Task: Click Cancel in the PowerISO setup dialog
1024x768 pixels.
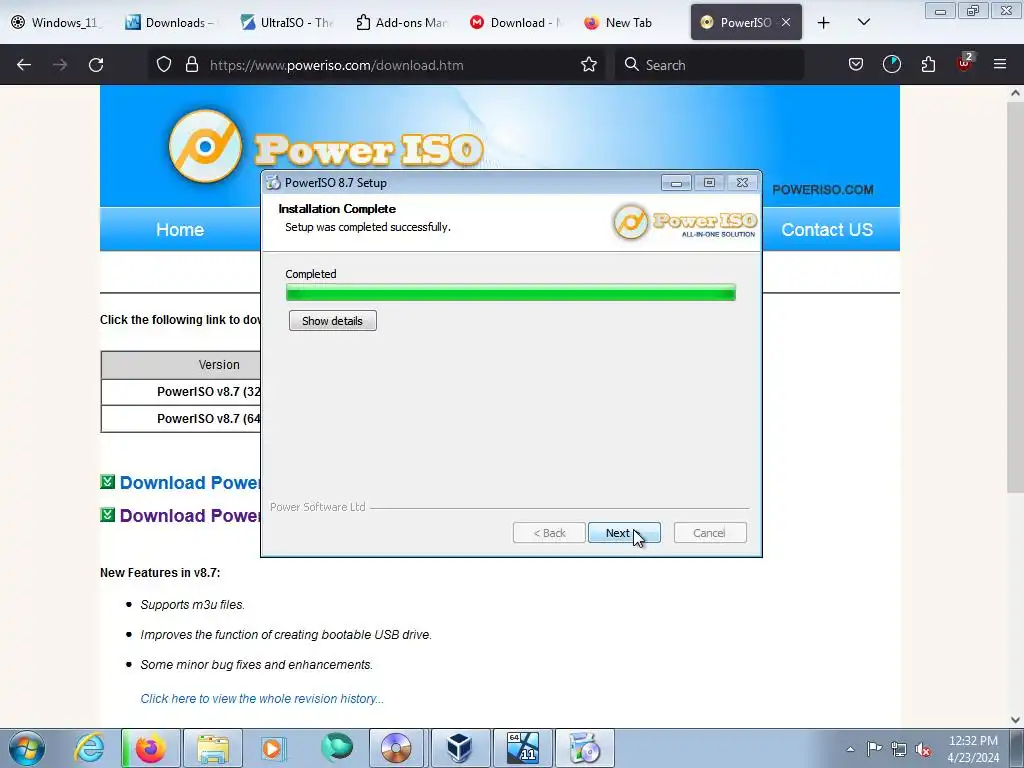Action: tap(710, 533)
